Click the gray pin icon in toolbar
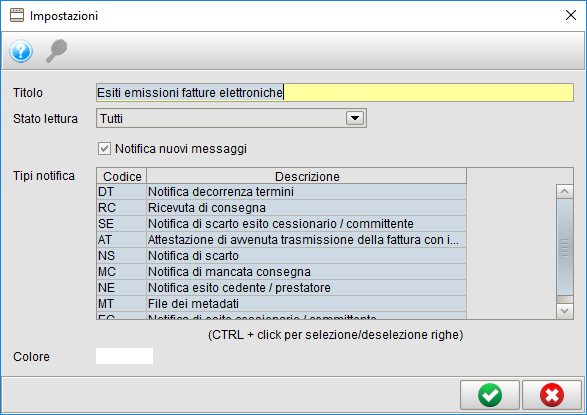587x415 pixels. click(x=57, y=51)
